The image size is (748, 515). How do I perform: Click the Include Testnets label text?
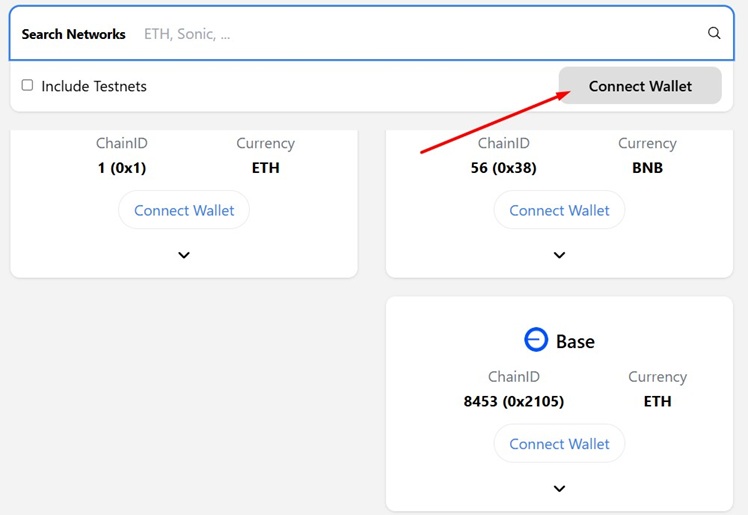[x=94, y=86]
